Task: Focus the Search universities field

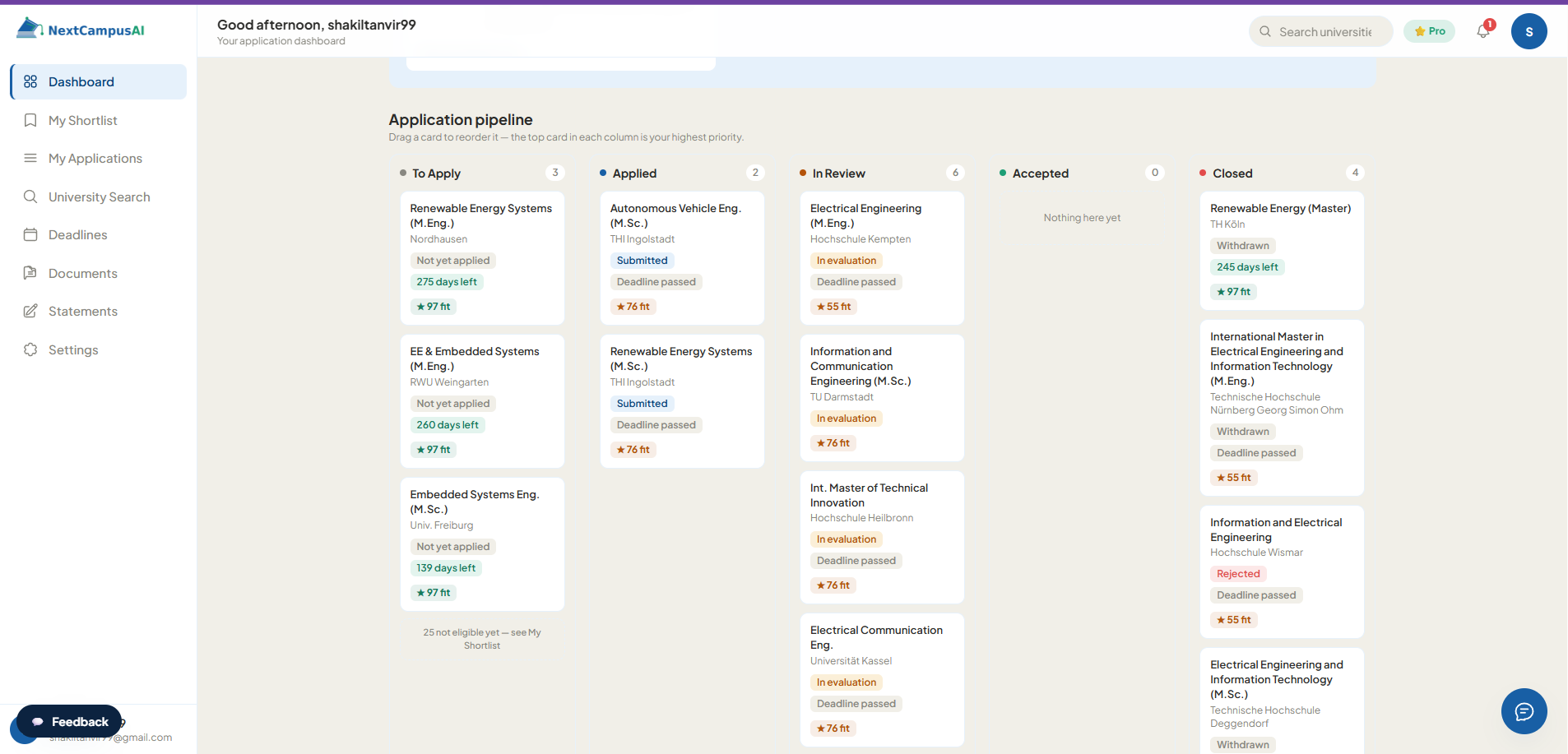Action: click(x=1320, y=31)
